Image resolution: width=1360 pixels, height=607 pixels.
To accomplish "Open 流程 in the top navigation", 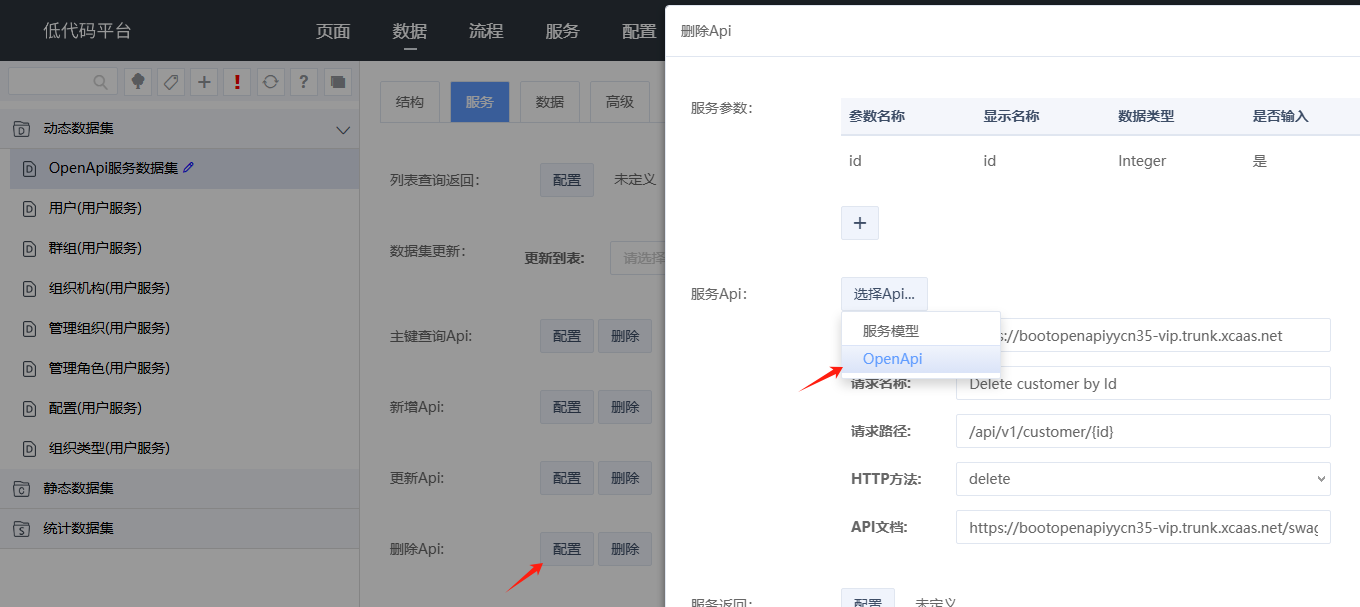I will [x=486, y=31].
